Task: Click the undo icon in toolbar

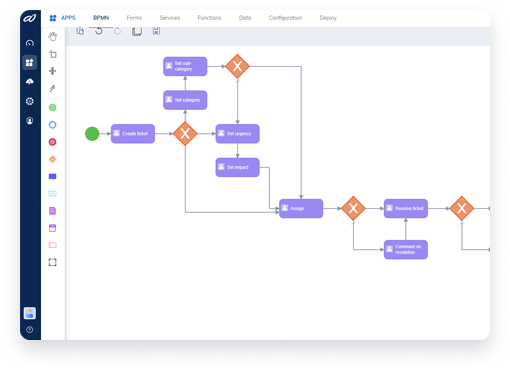Action: point(99,31)
